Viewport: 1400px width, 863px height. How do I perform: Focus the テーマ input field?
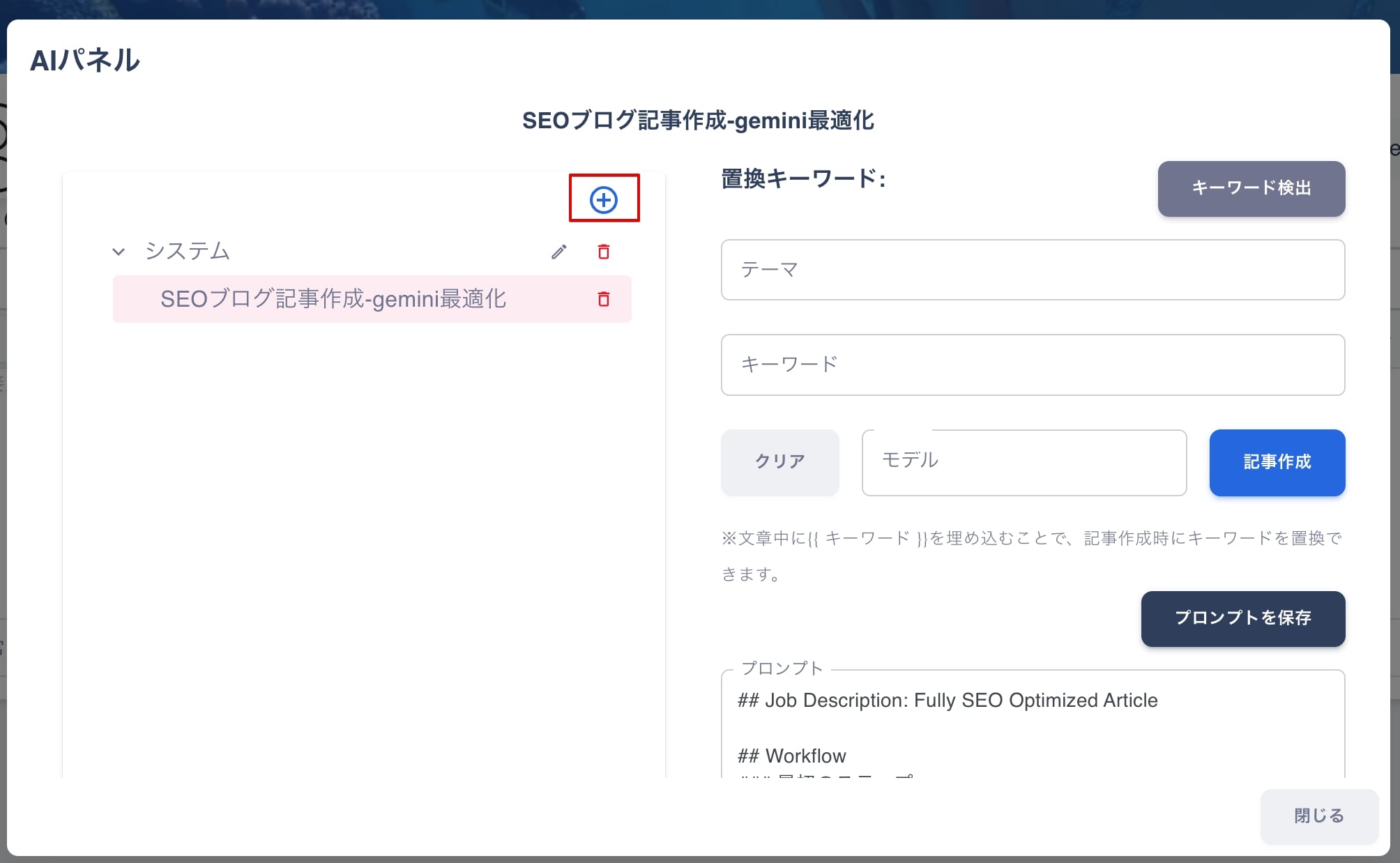[1033, 270]
